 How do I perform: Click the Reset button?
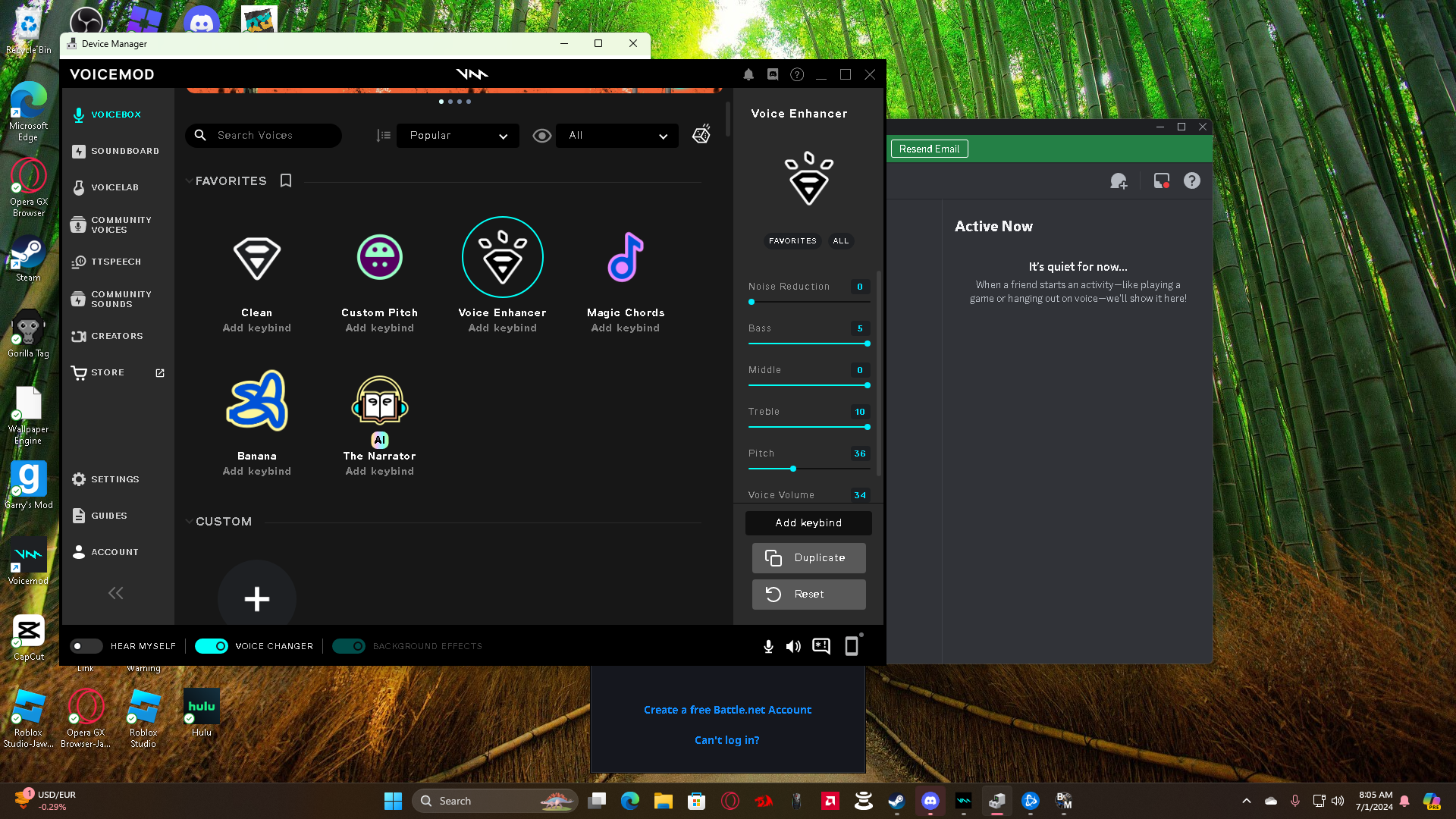[808, 595]
